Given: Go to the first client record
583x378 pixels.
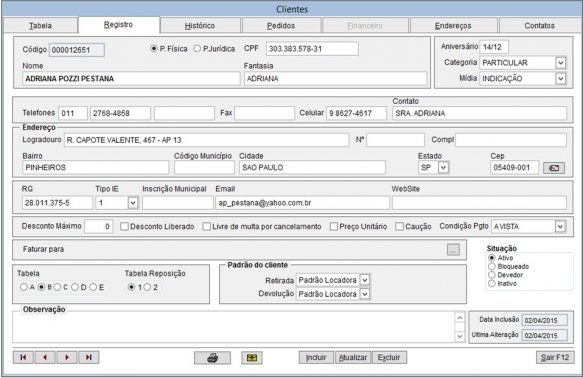Looking at the screenshot, I should click(23, 357).
